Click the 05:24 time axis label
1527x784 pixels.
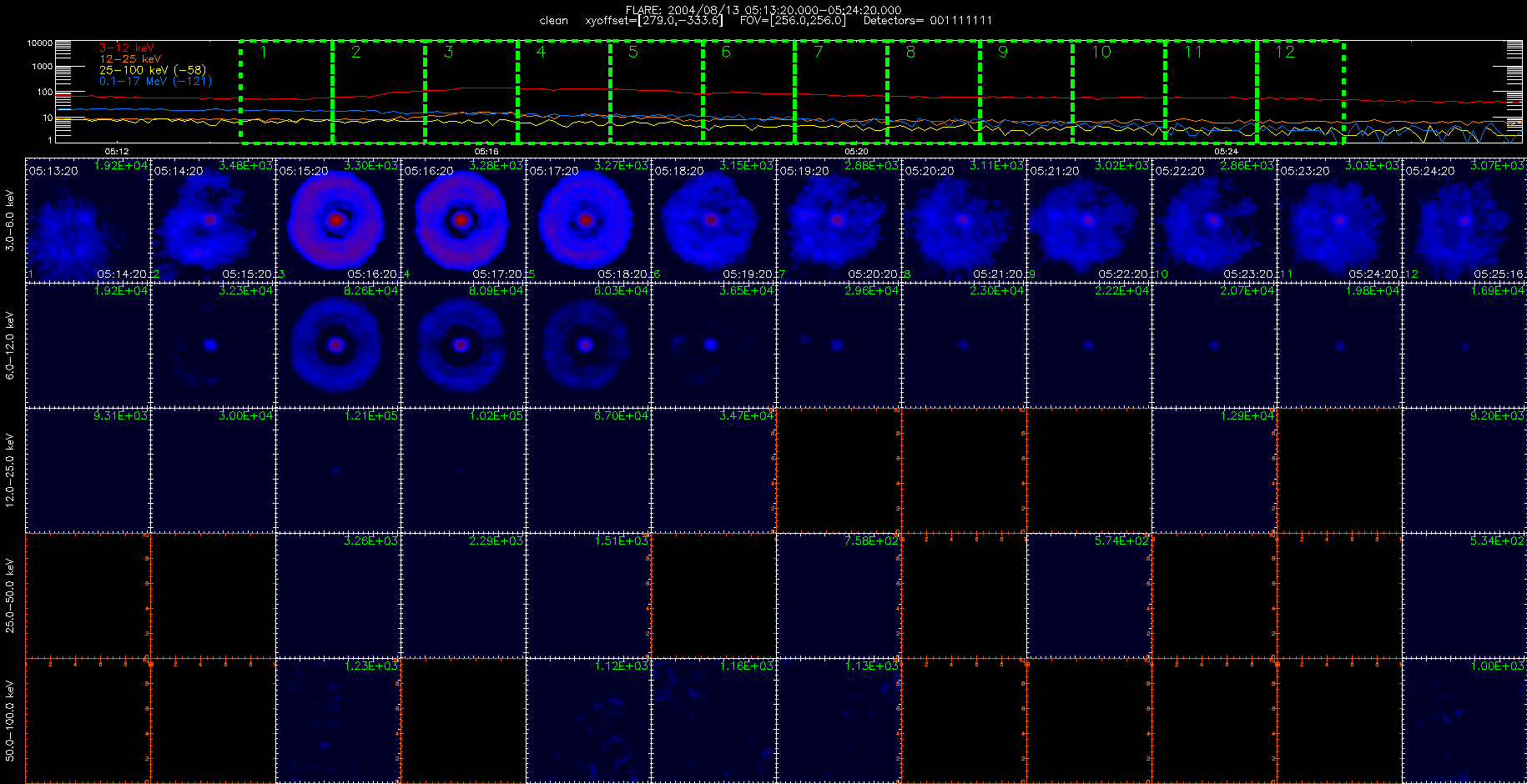point(1226,151)
